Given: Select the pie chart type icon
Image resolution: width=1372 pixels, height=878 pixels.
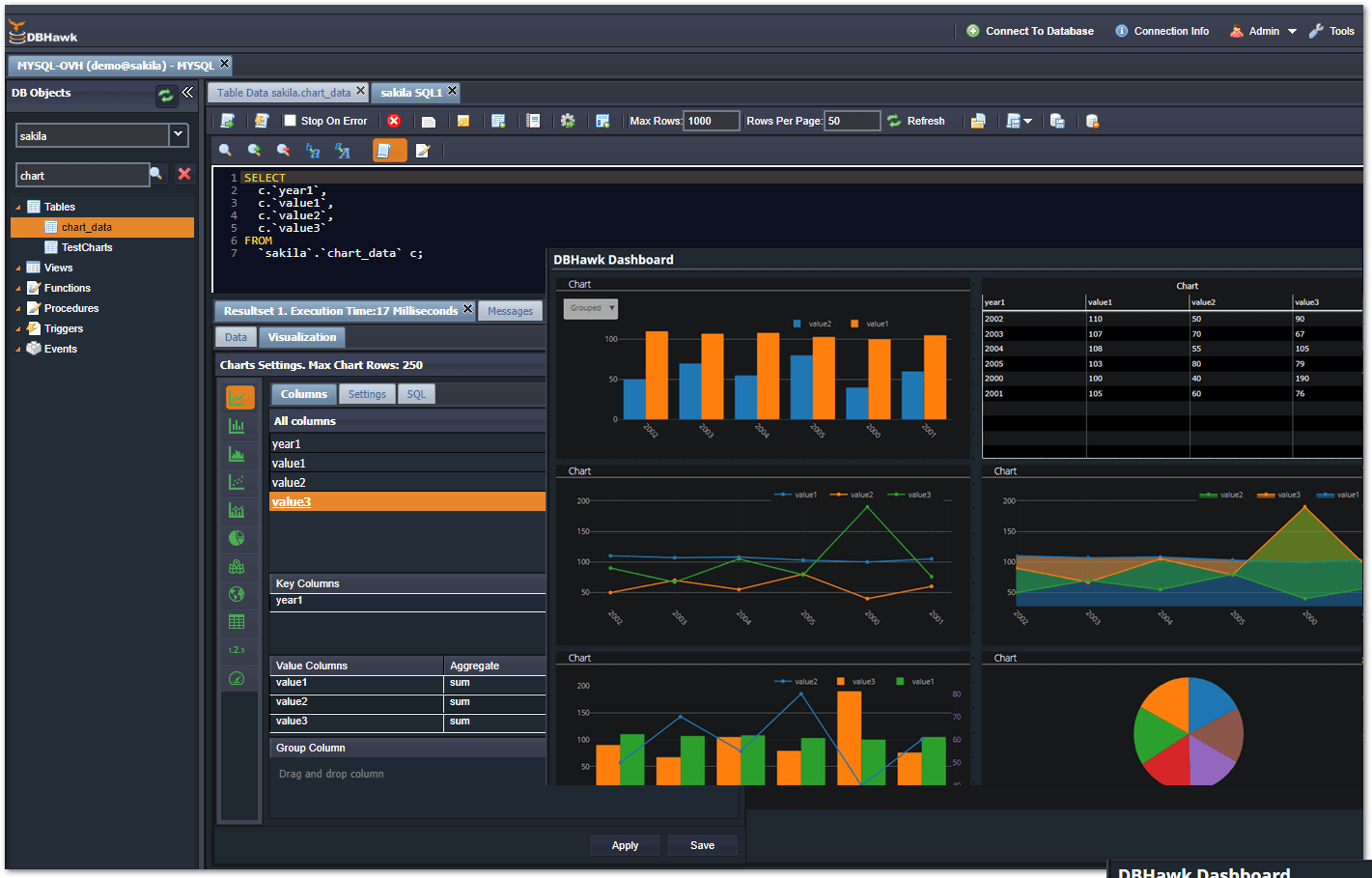Looking at the screenshot, I should click(x=237, y=538).
